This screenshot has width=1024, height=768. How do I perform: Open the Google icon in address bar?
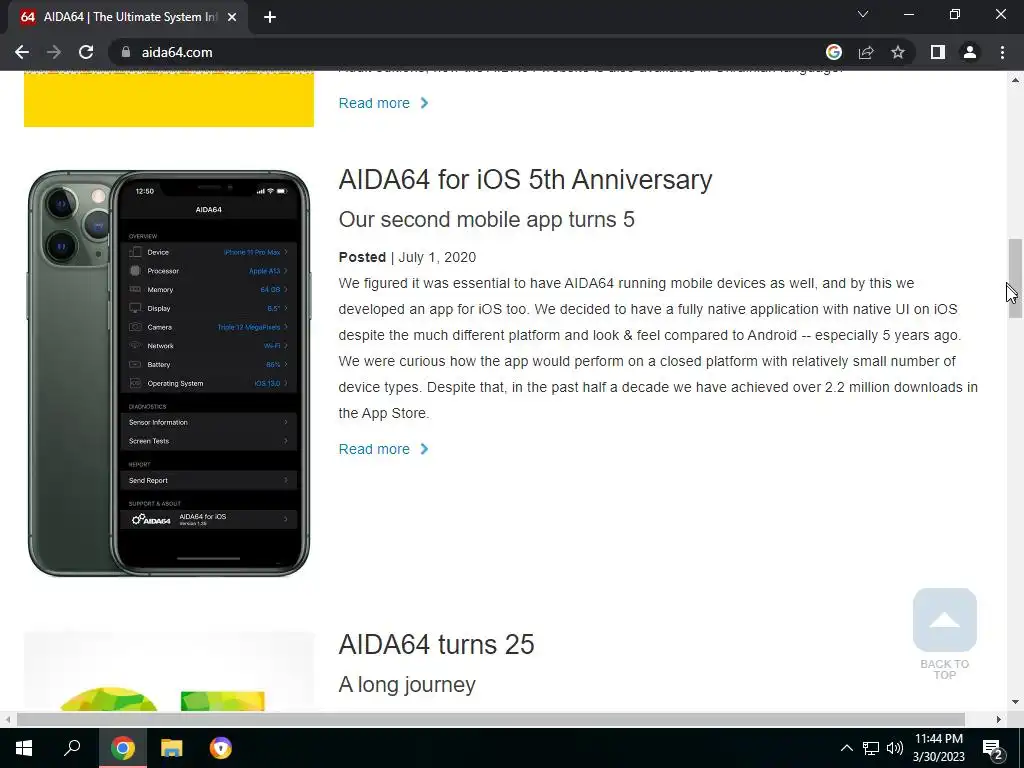[834, 52]
